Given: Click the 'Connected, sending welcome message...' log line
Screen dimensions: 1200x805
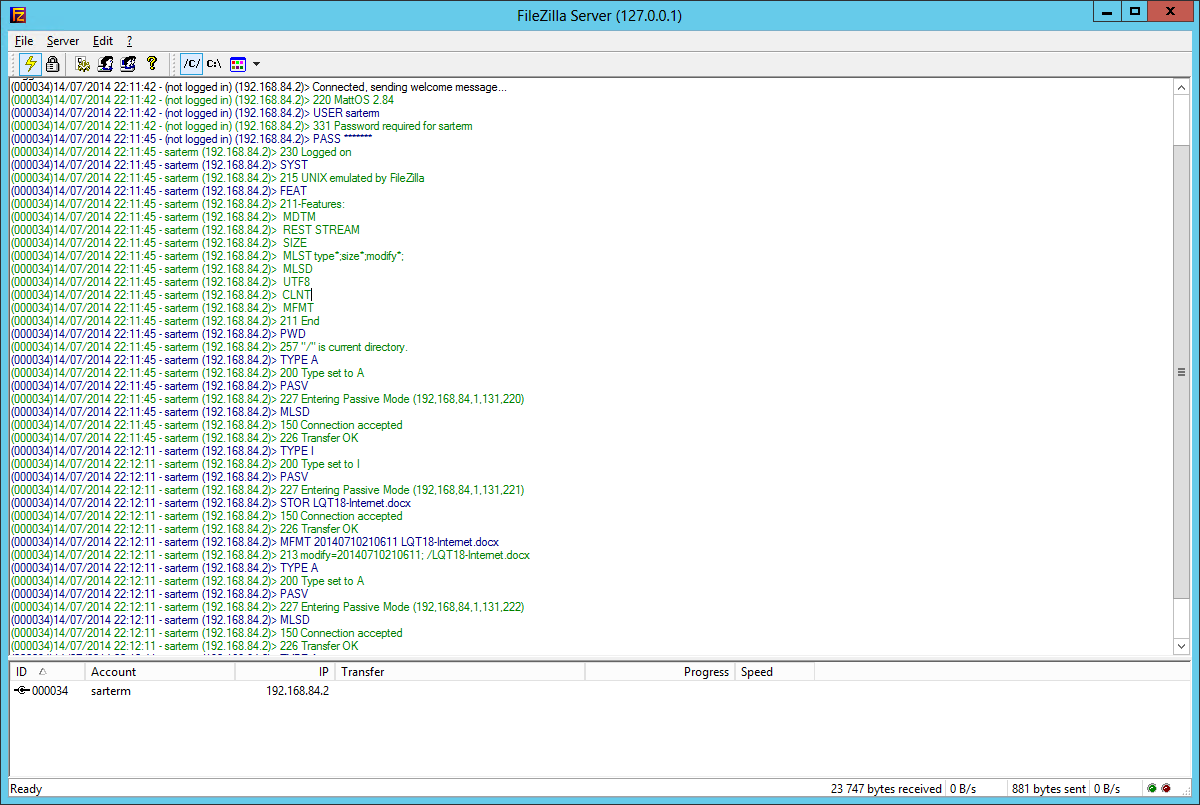Looking at the screenshot, I should 259,87.
